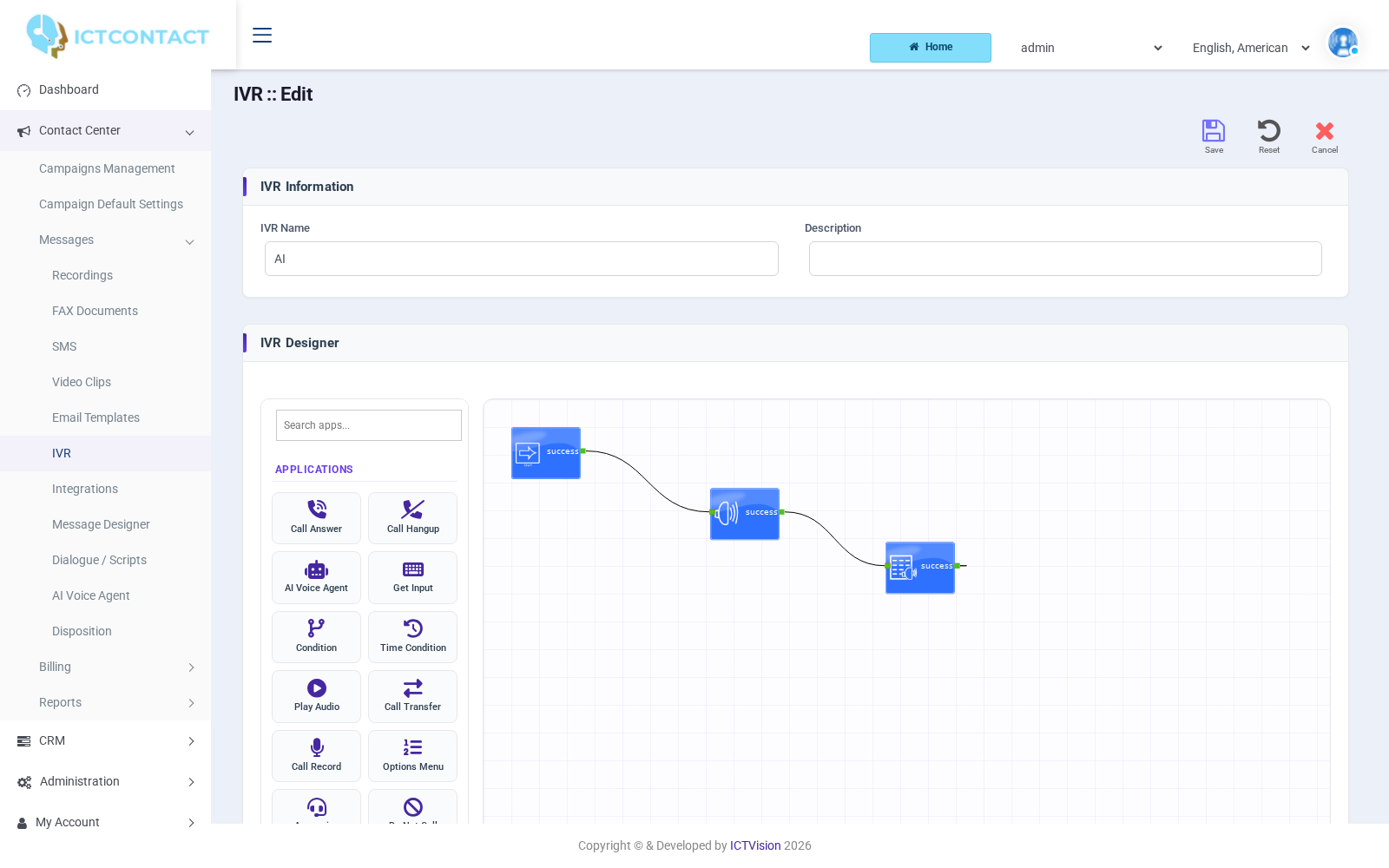Open Recordings in the sidebar
Screen dimensions: 1389x868
pos(82,275)
